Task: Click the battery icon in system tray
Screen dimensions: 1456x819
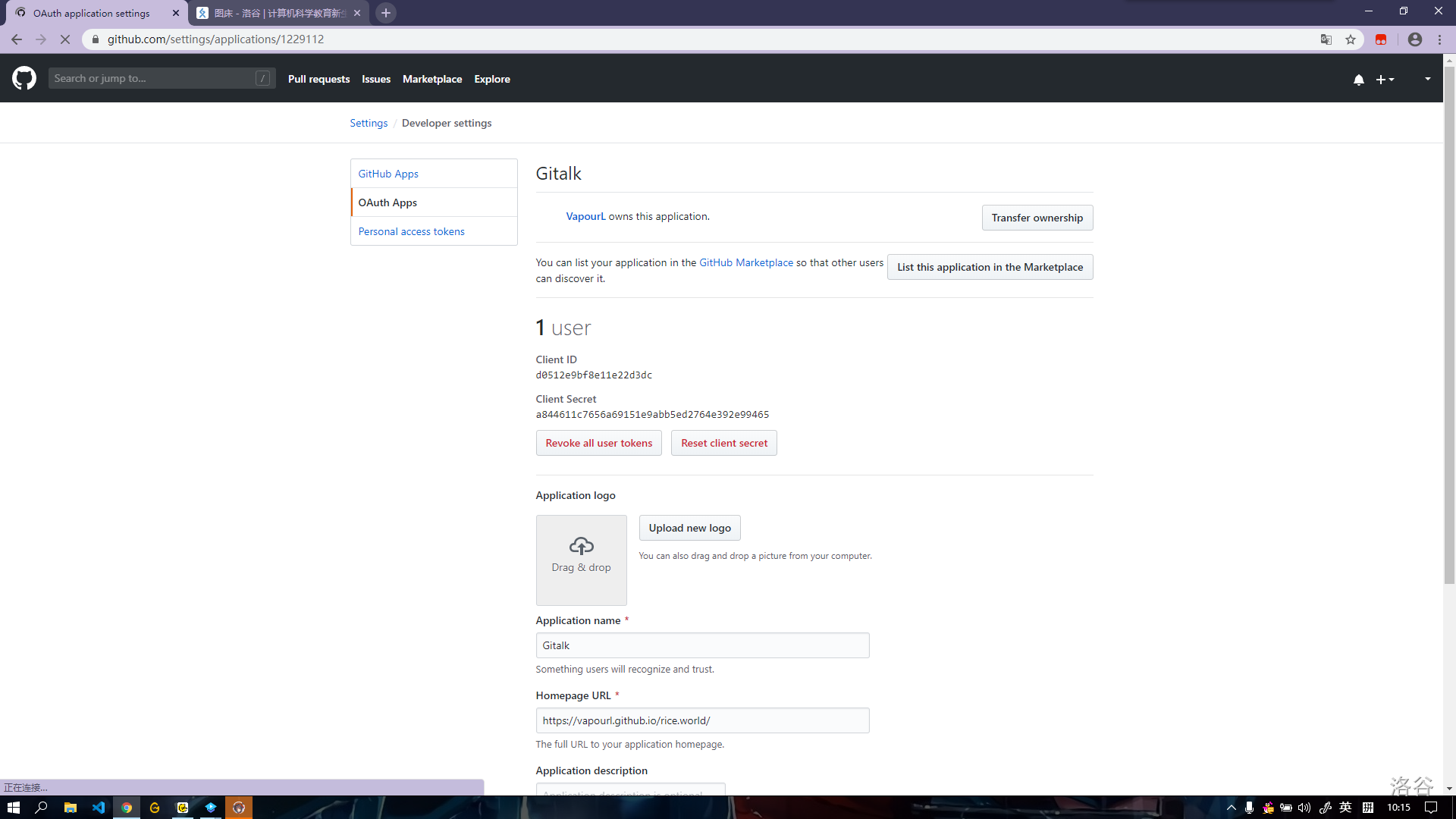Action: click(1286, 808)
